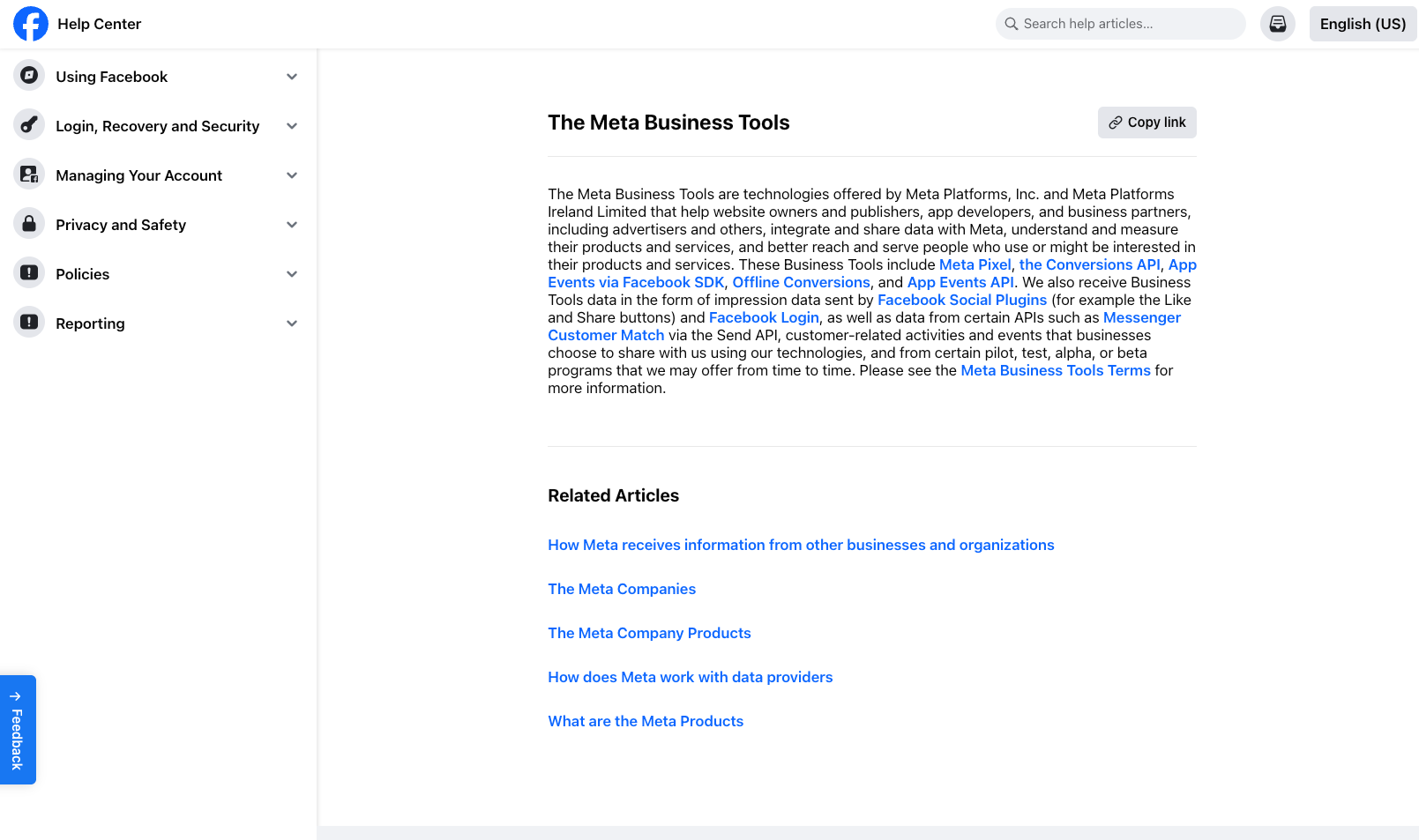Click the Privacy and Safety lock icon
Screen dimensions: 1419x840
pyautogui.click(x=29, y=224)
